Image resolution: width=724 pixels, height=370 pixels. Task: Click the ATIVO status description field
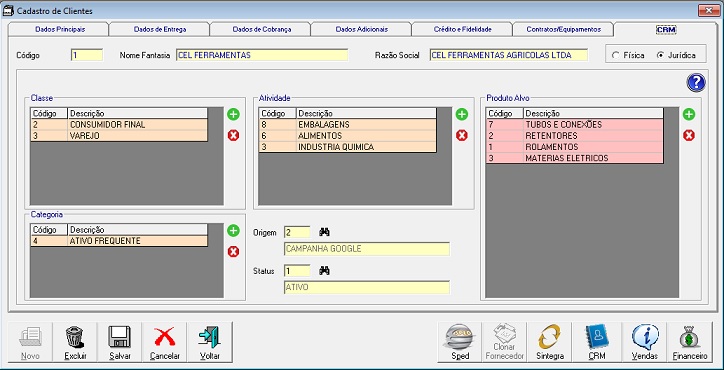(x=367, y=287)
